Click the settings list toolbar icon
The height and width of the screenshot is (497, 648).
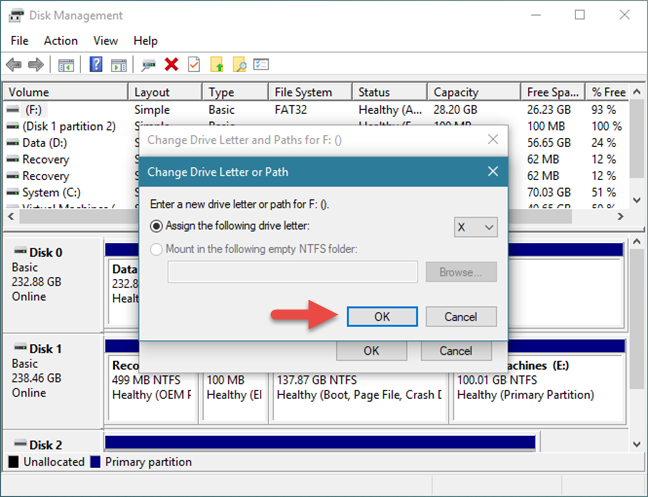click(261, 64)
